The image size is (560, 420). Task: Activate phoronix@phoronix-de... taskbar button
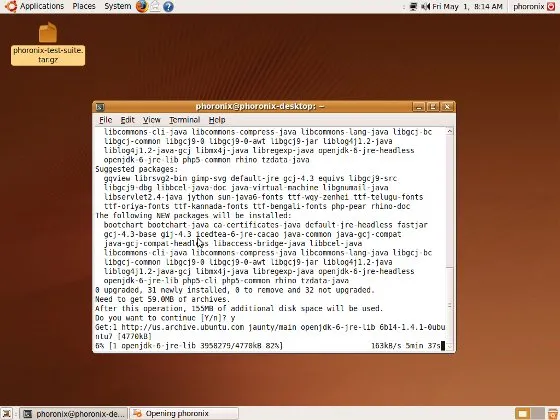click(74, 414)
